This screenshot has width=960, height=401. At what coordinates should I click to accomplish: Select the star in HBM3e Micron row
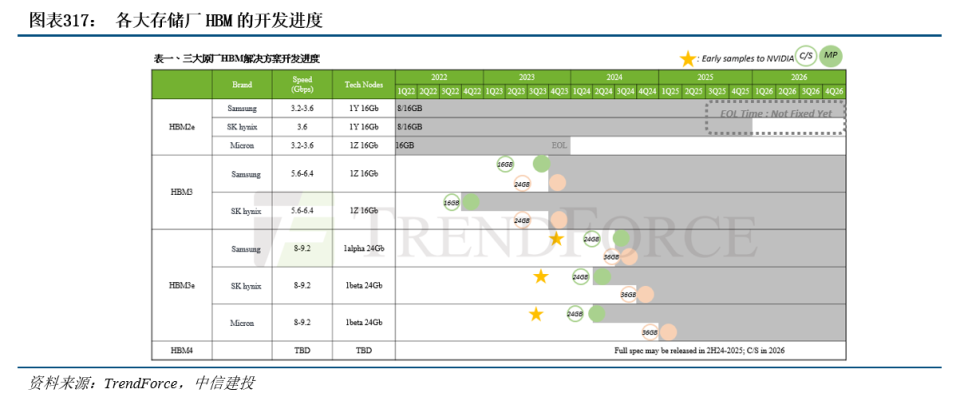[x=536, y=314]
